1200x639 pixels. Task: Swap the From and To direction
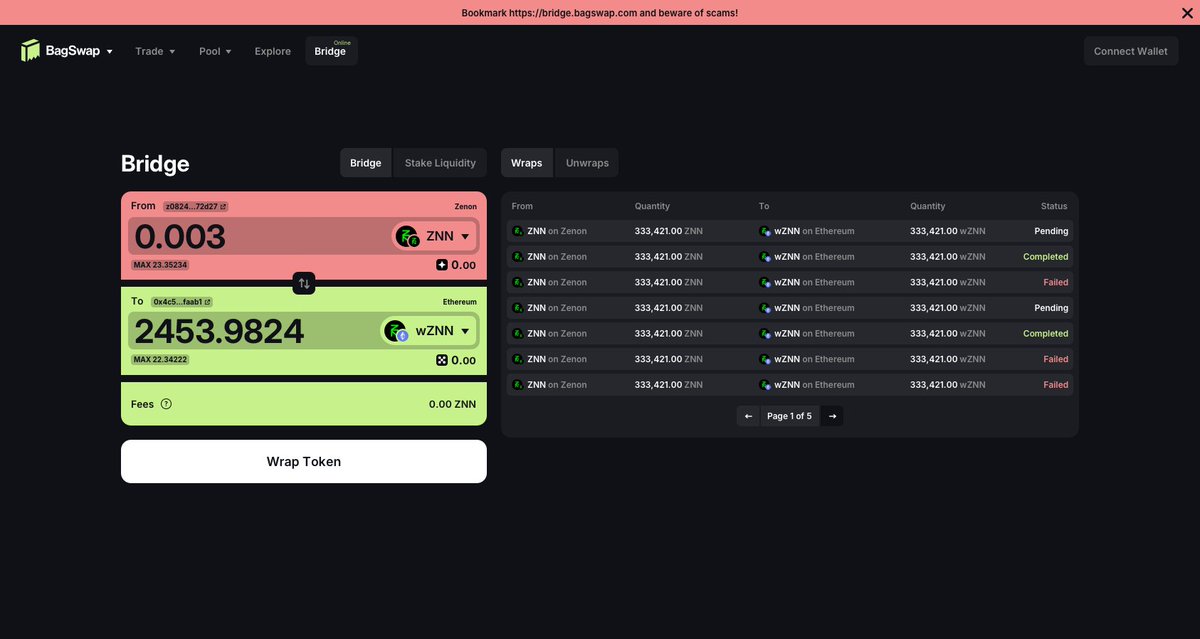pyautogui.click(x=304, y=283)
